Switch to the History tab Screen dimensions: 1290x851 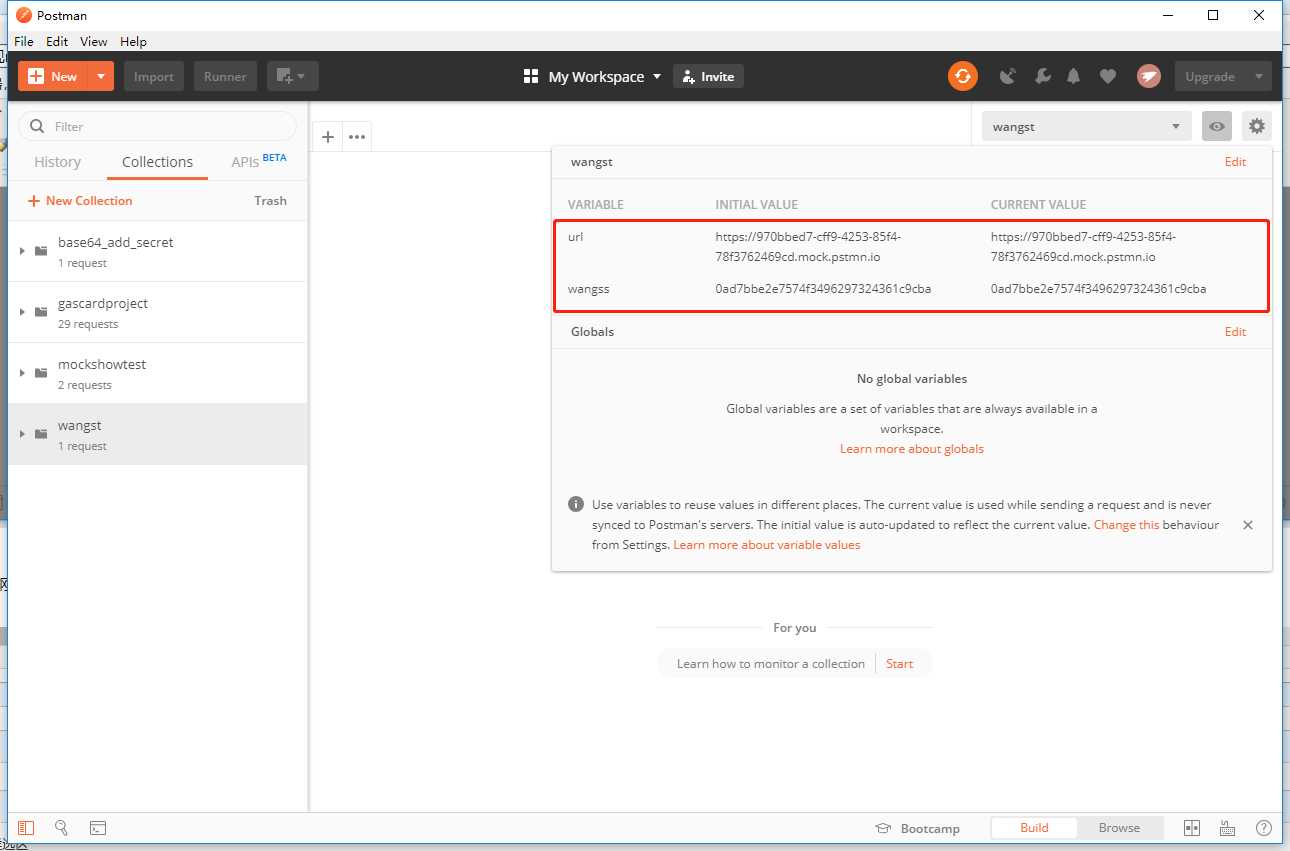tap(57, 162)
